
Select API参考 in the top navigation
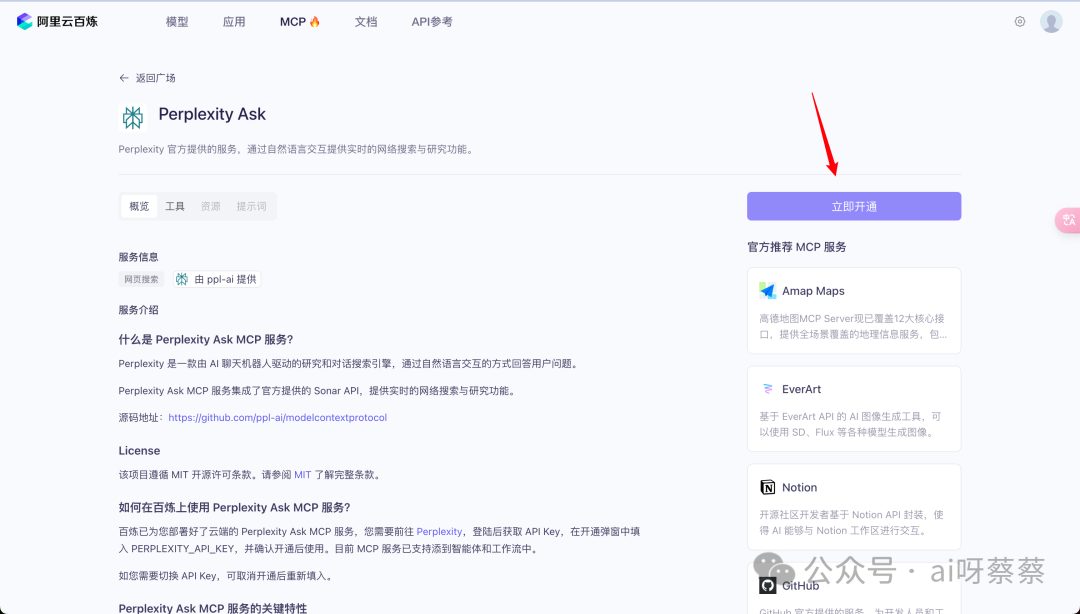coord(431,20)
